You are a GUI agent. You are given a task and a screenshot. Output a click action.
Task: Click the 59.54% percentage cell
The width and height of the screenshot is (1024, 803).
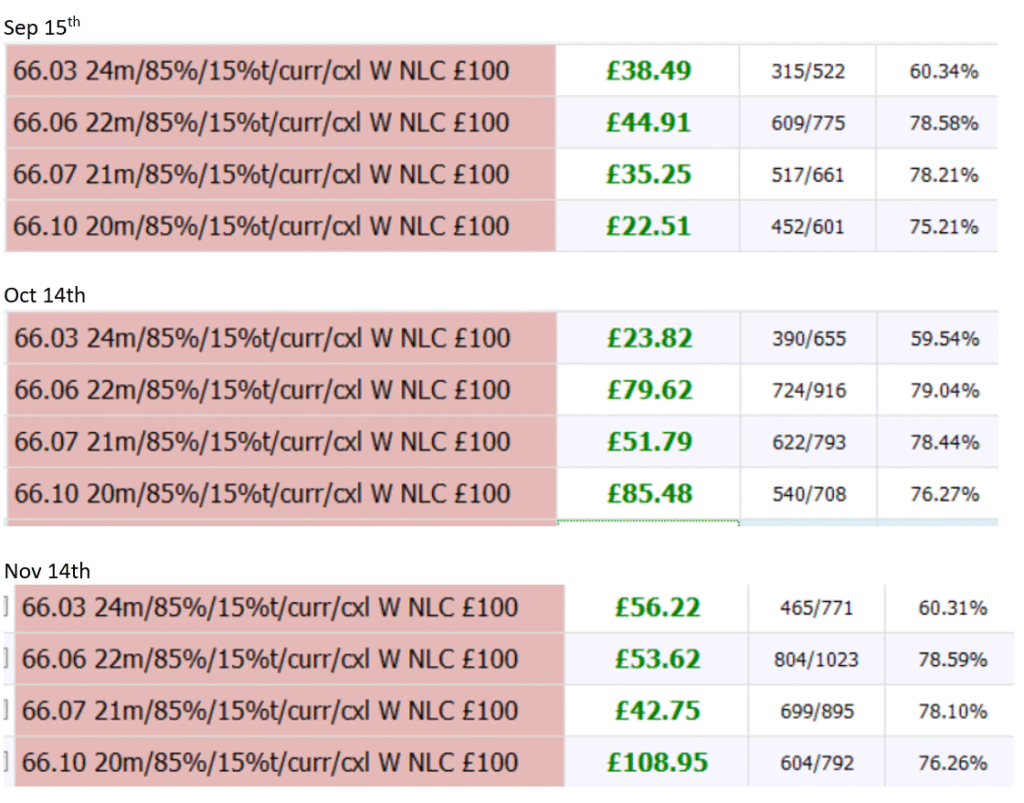tap(943, 338)
